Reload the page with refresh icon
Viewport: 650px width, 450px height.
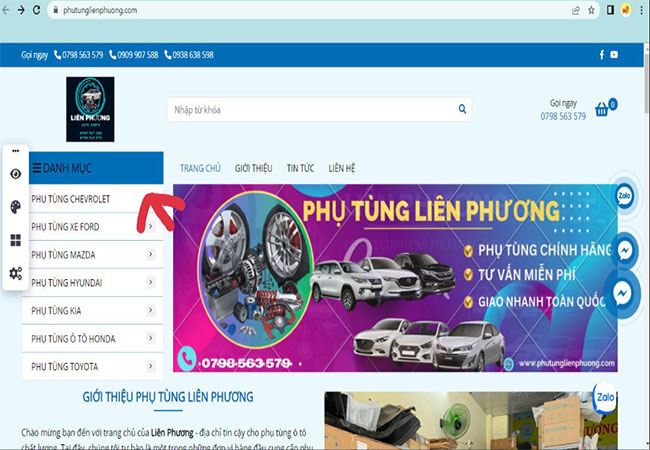[36, 10]
